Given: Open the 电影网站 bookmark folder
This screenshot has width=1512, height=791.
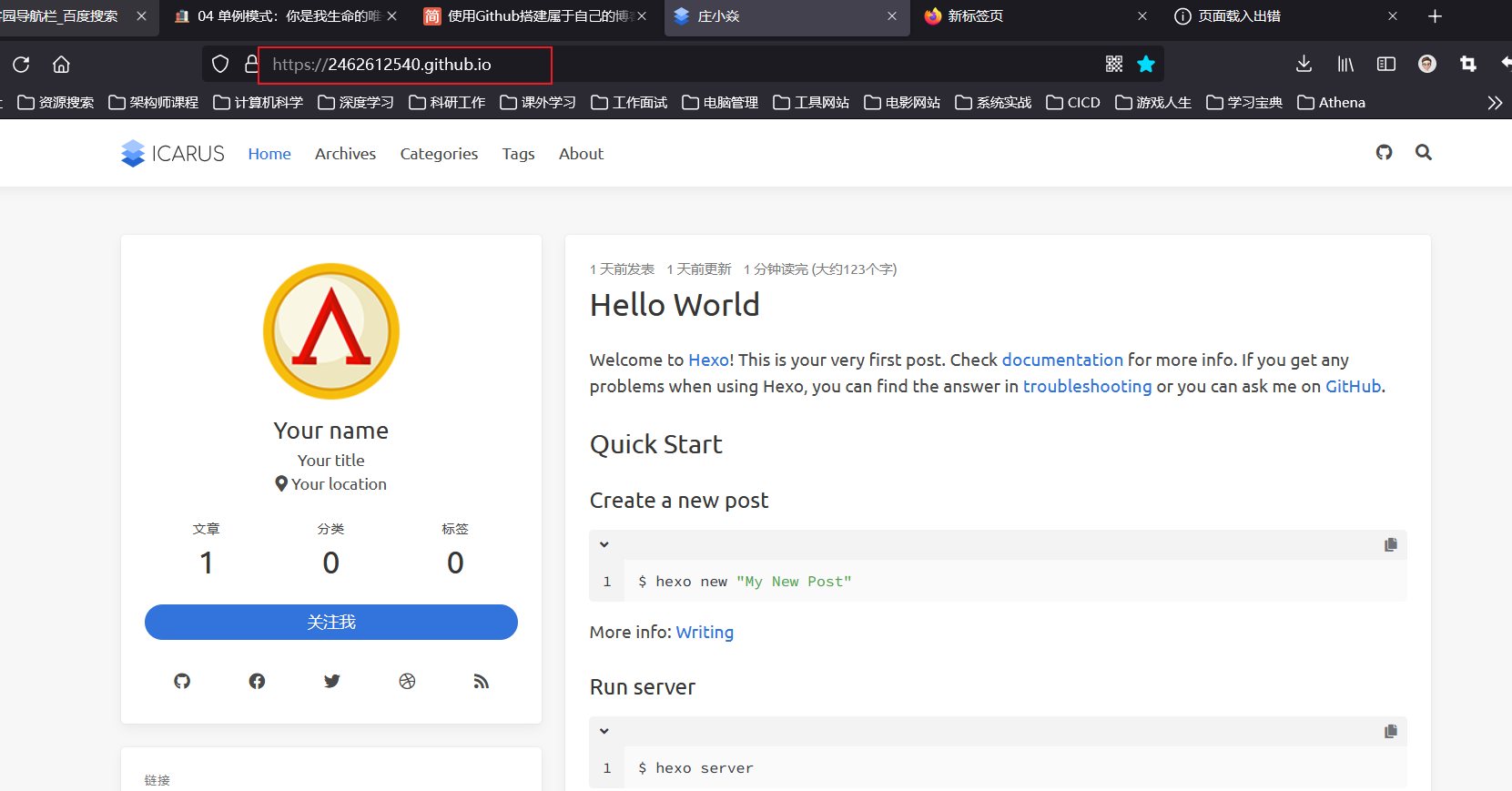Looking at the screenshot, I should pos(902,103).
